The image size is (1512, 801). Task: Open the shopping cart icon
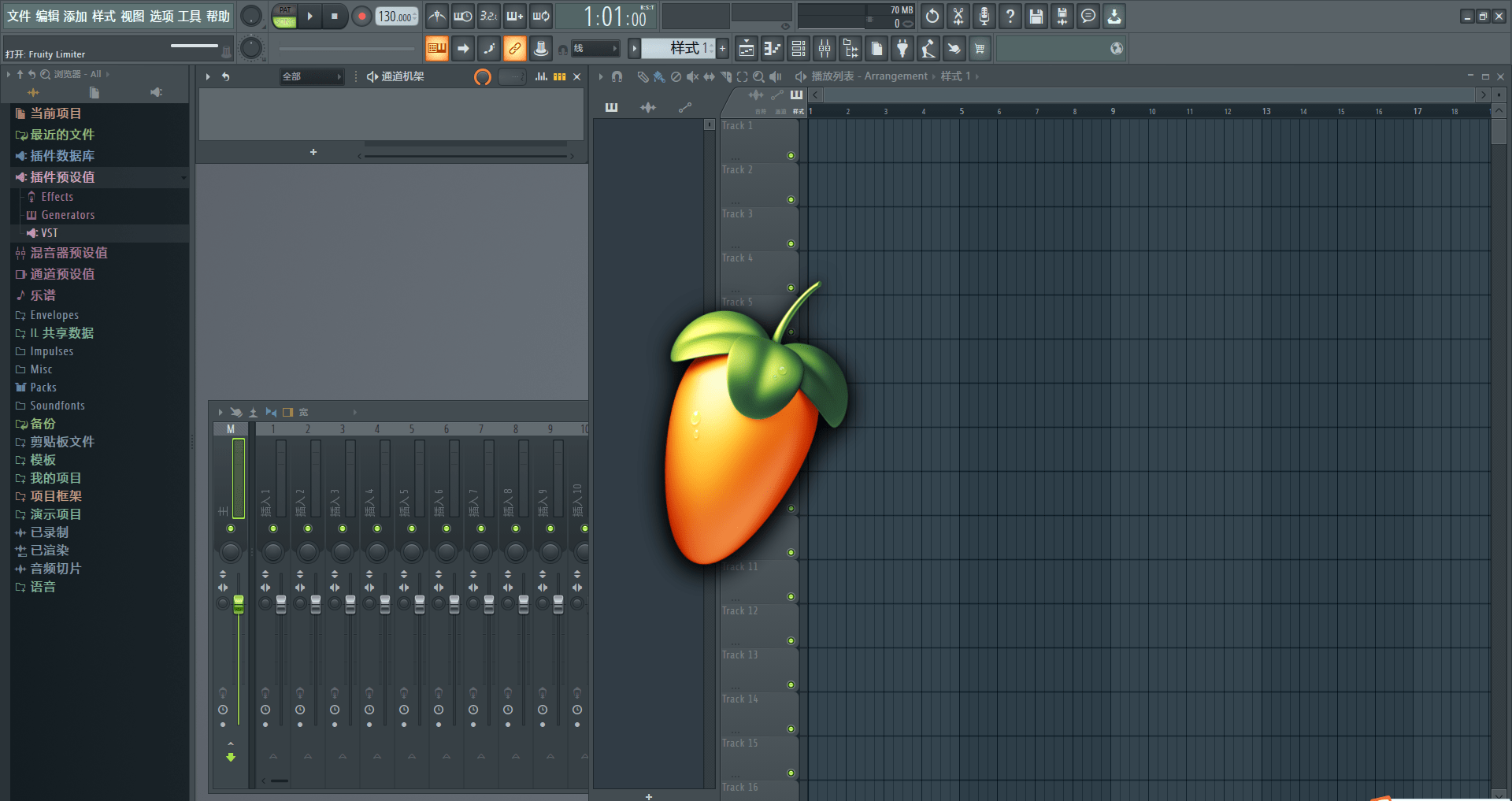tap(980, 49)
